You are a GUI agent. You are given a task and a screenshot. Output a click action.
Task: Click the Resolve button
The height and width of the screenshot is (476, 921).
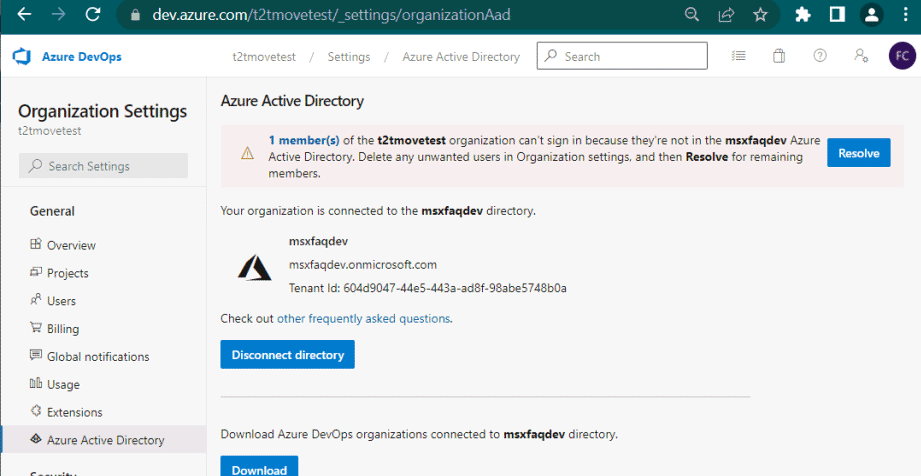click(x=859, y=153)
